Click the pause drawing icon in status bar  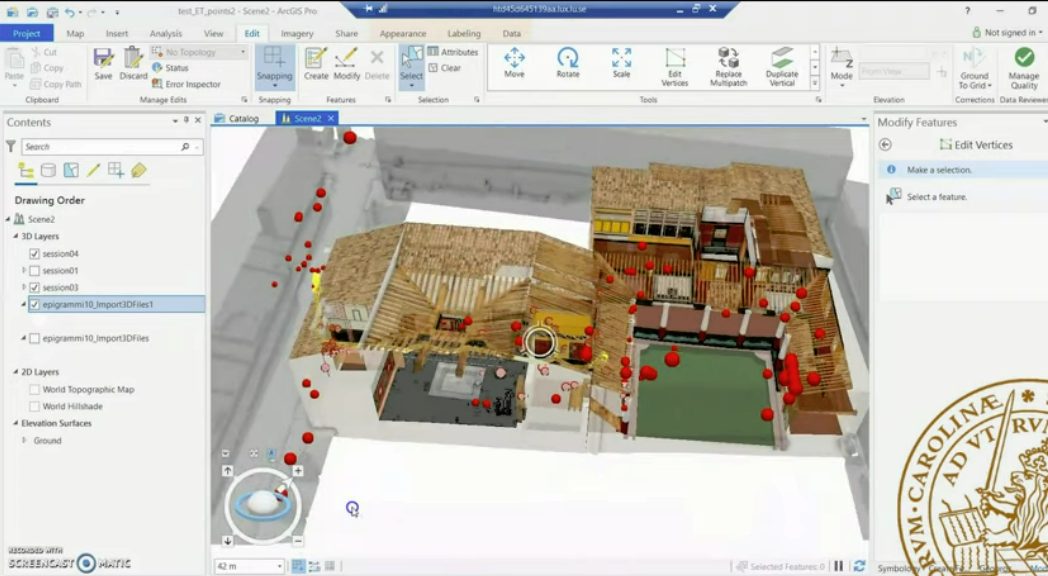point(838,566)
